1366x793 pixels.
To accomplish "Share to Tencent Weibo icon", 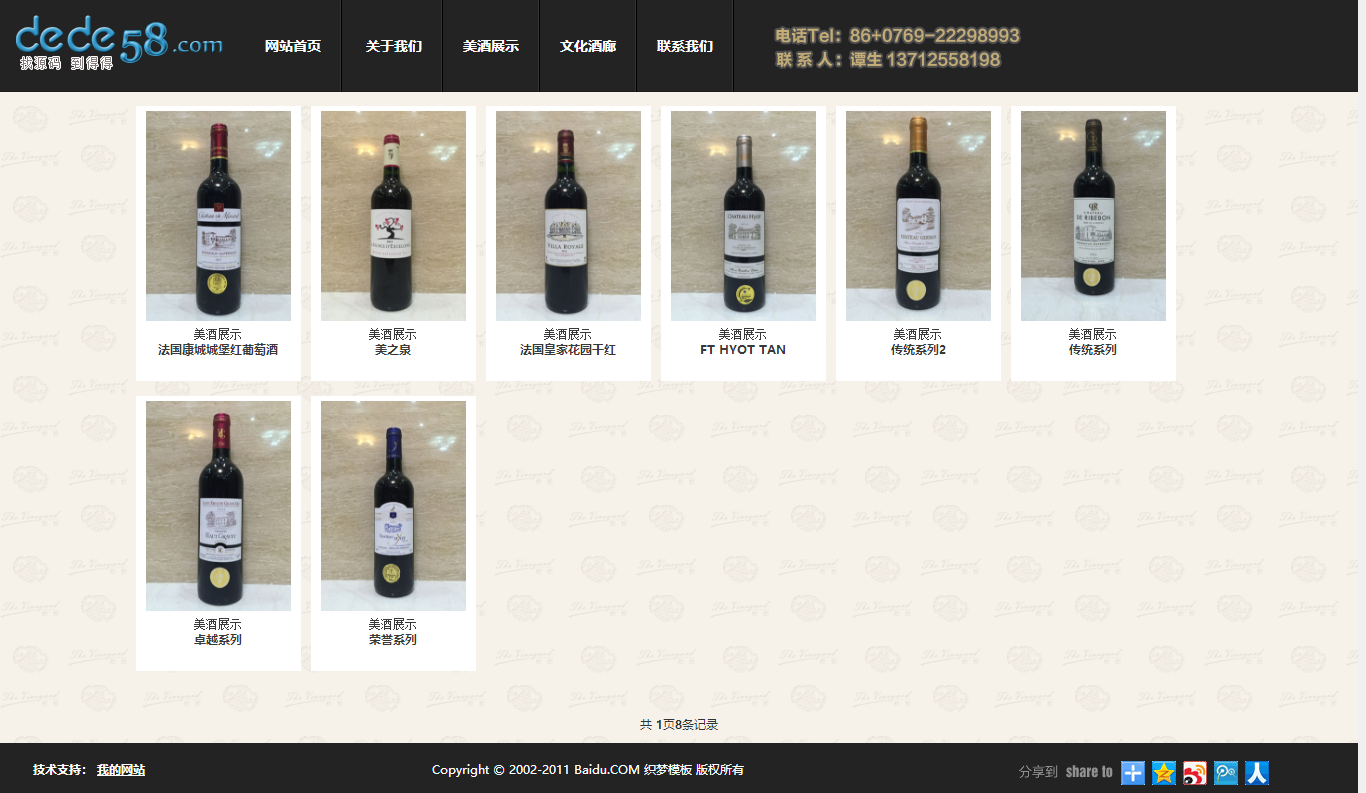I will [1226, 772].
